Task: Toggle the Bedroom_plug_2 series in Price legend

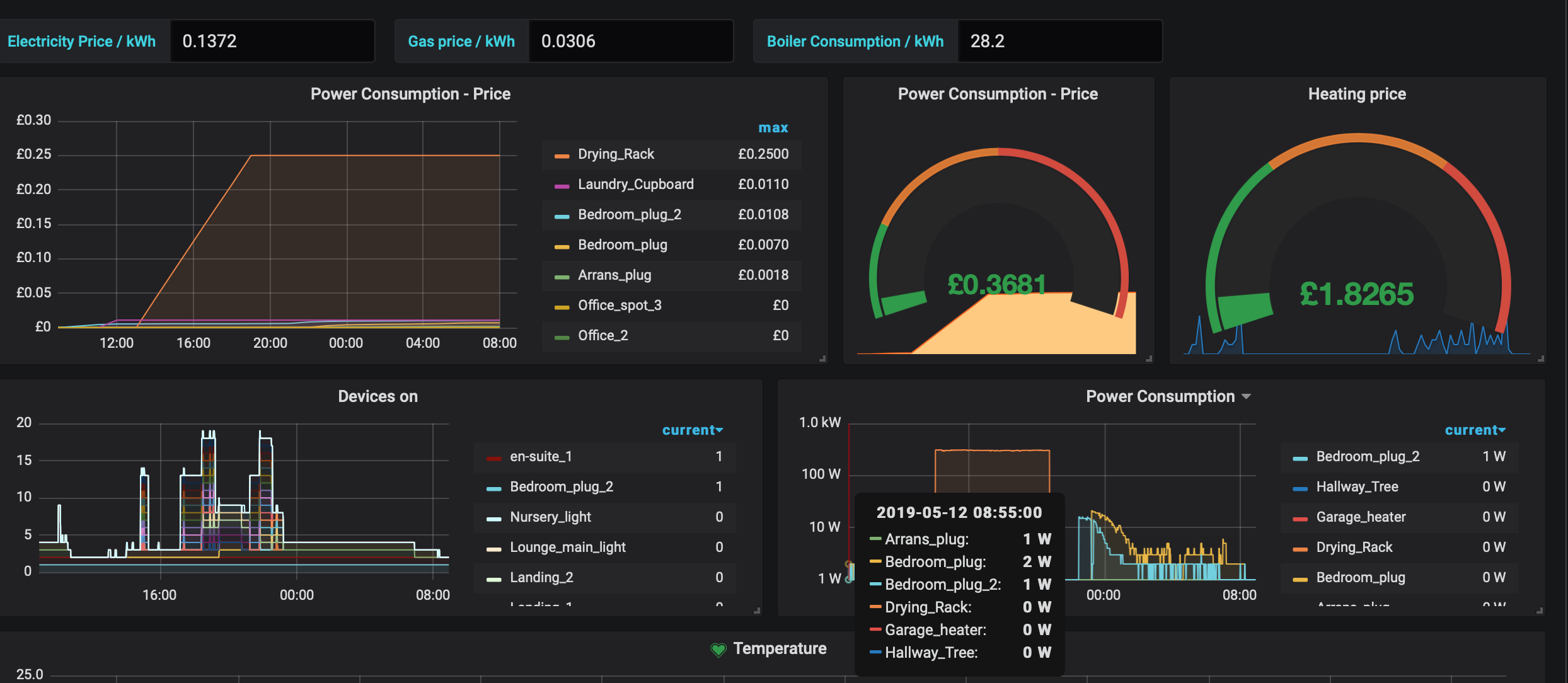Action: coord(630,215)
